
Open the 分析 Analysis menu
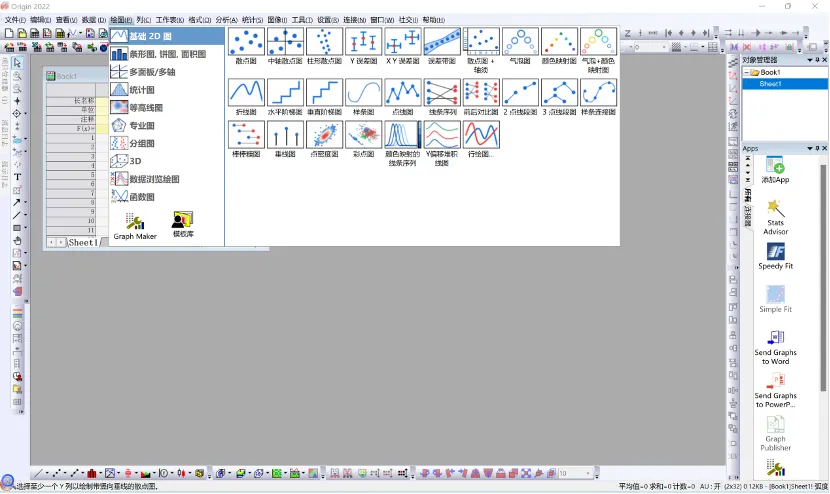click(x=226, y=20)
